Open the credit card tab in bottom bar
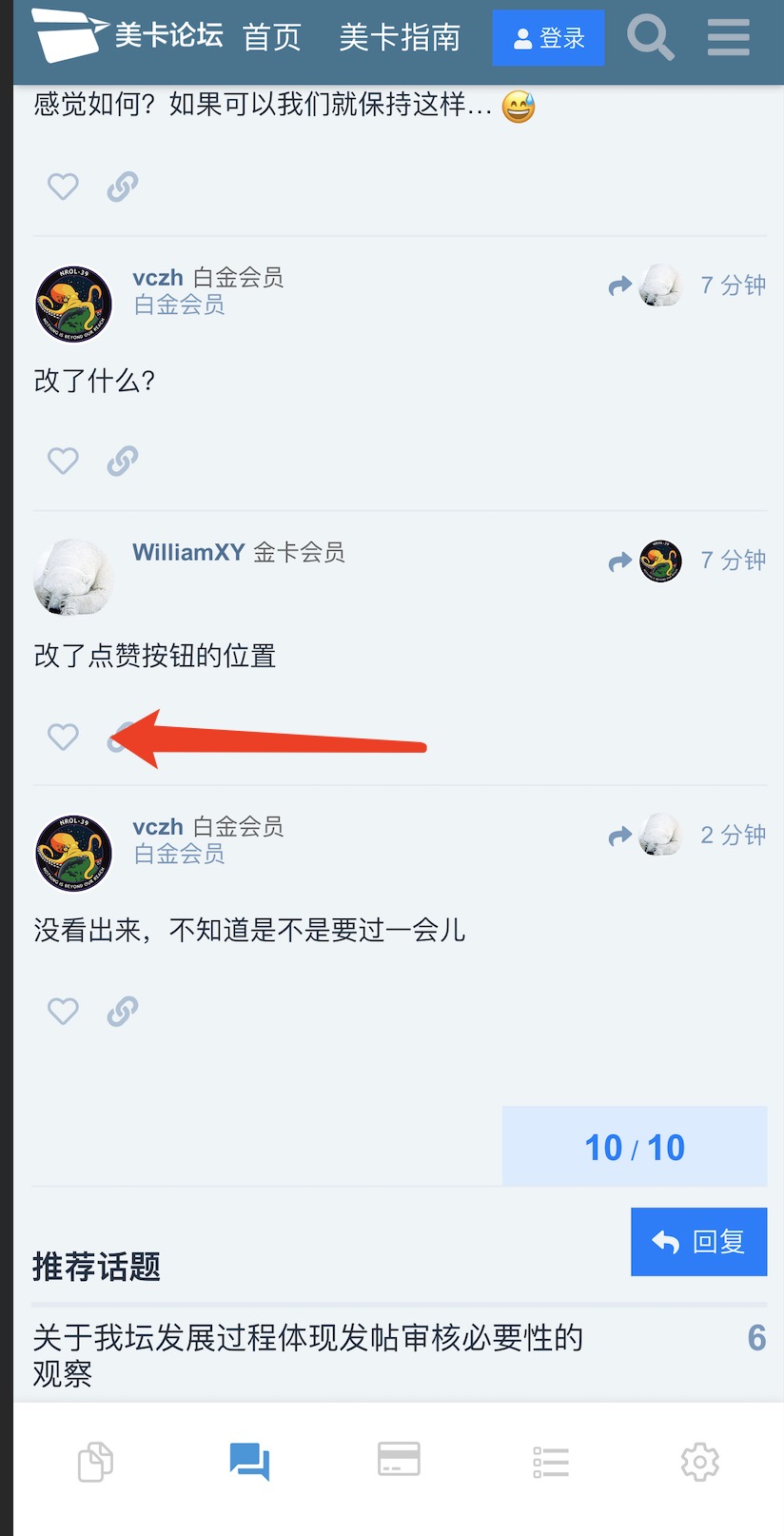The width and height of the screenshot is (784, 1536). [399, 1459]
